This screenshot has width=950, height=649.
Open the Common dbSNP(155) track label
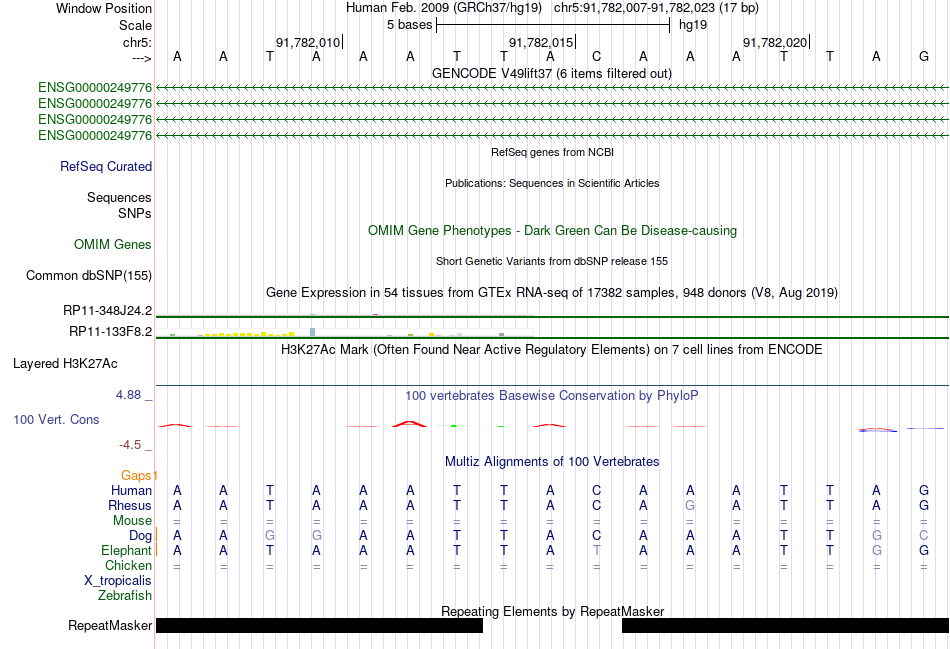88,276
